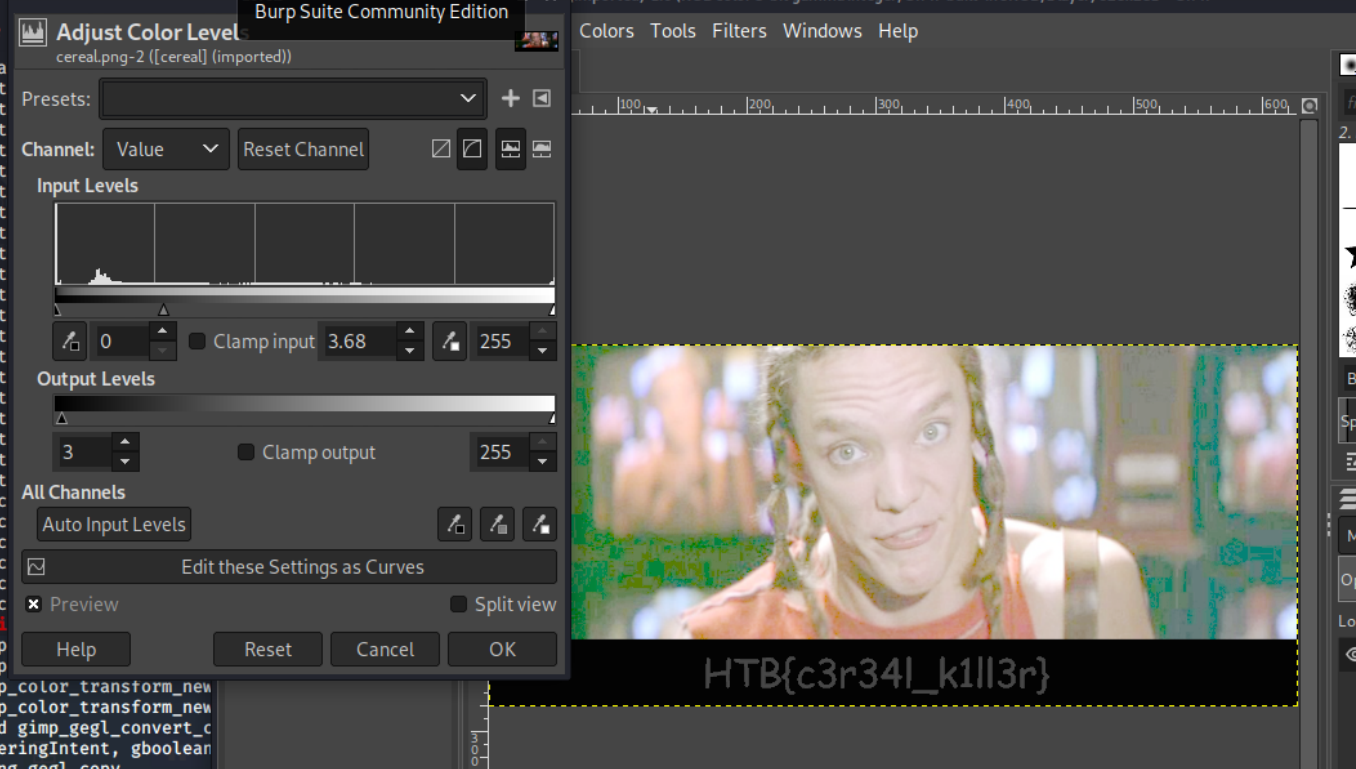The width and height of the screenshot is (1356, 769).
Task: Open the Filters menu
Action: (738, 31)
